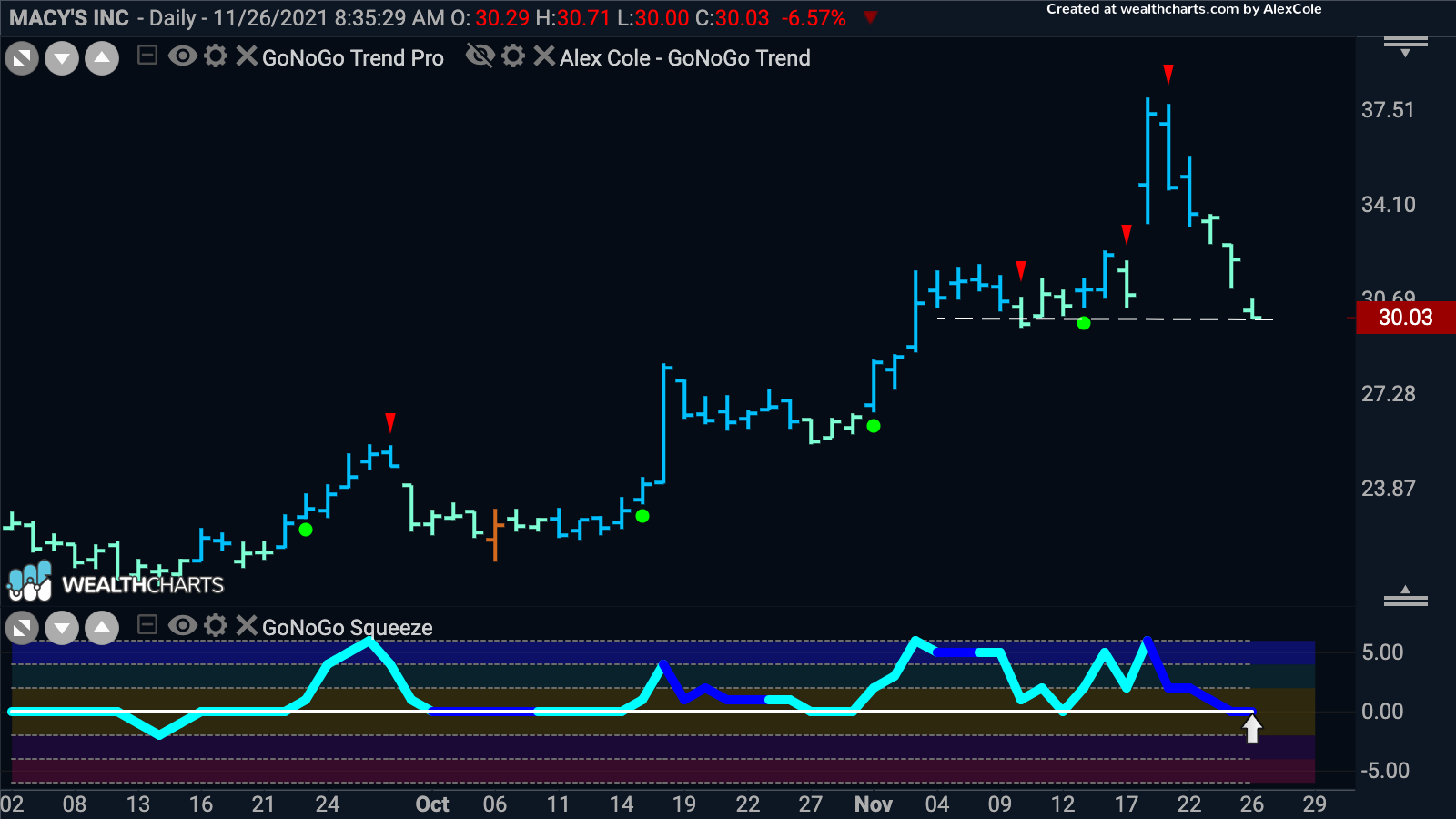Click the 37.51 price axis label

1388,110
